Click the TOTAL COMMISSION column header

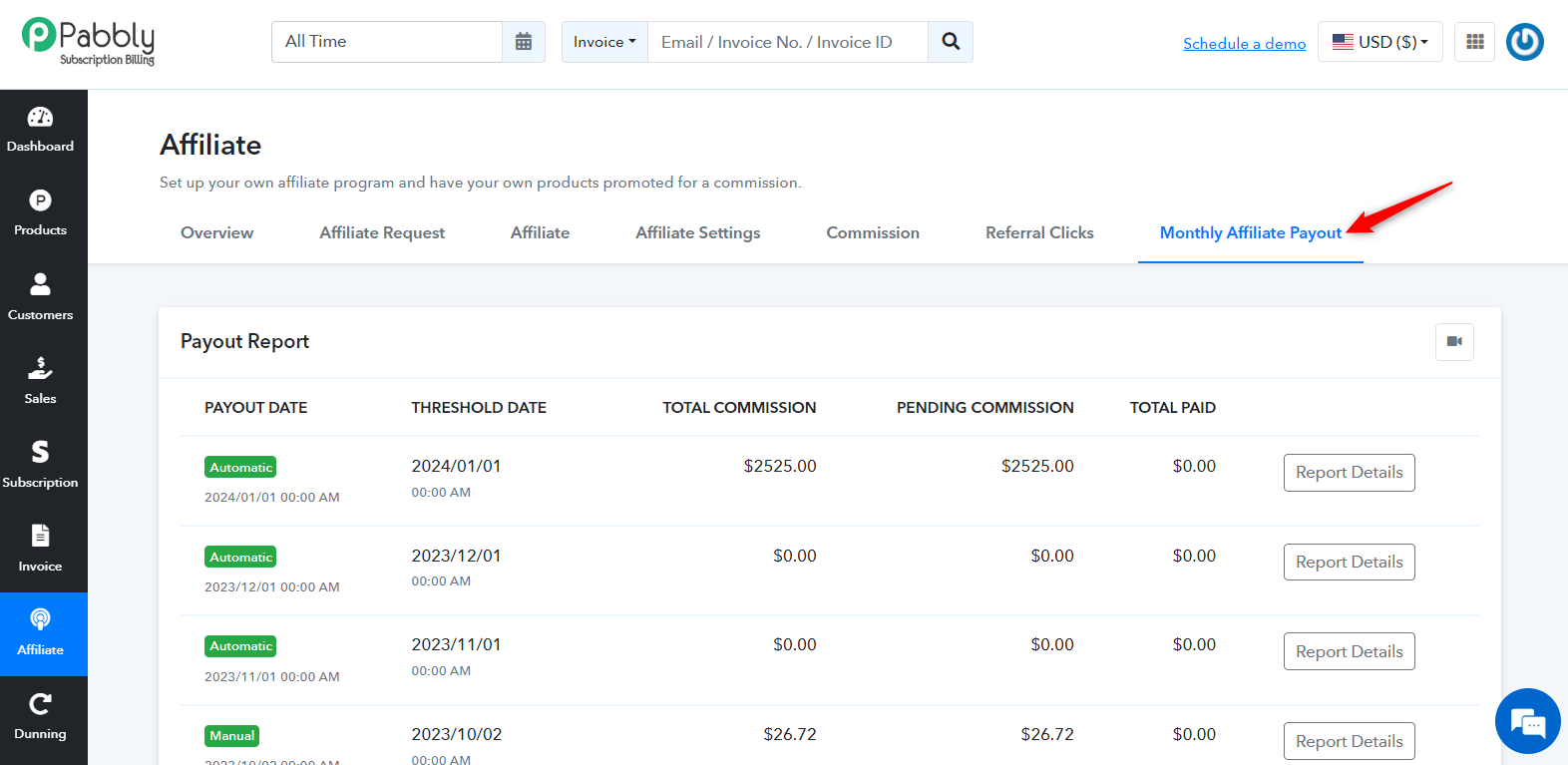739,407
